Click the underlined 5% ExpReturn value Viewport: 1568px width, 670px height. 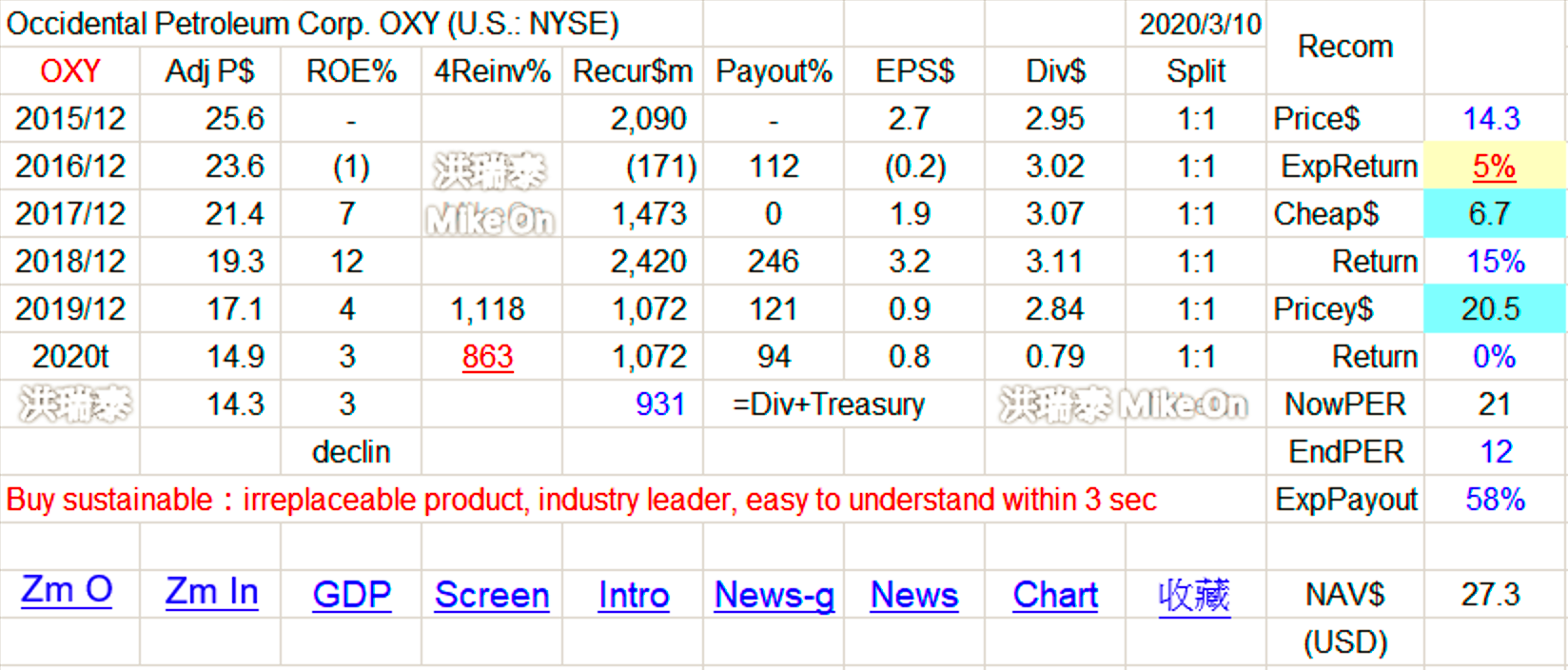tap(1494, 167)
